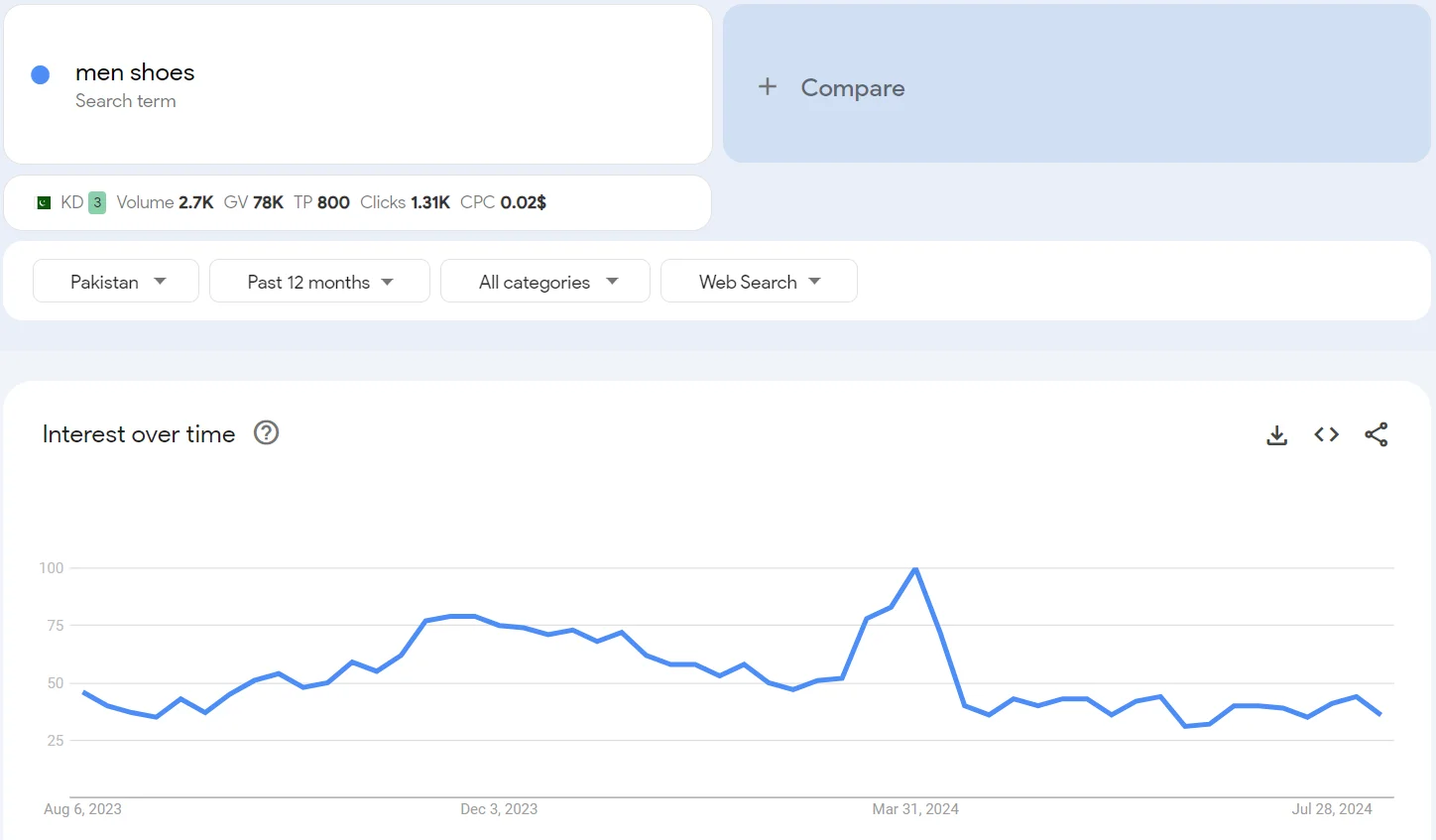Click the blue dot beside men shoes
1436x840 pixels.
click(x=40, y=74)
